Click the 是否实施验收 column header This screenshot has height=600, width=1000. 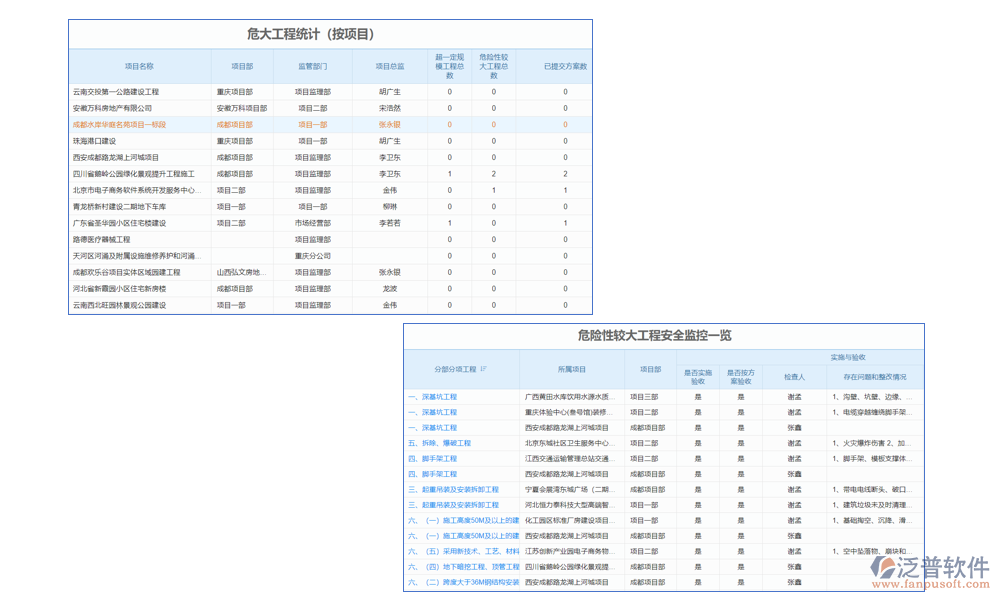click(x=697, y=374)
